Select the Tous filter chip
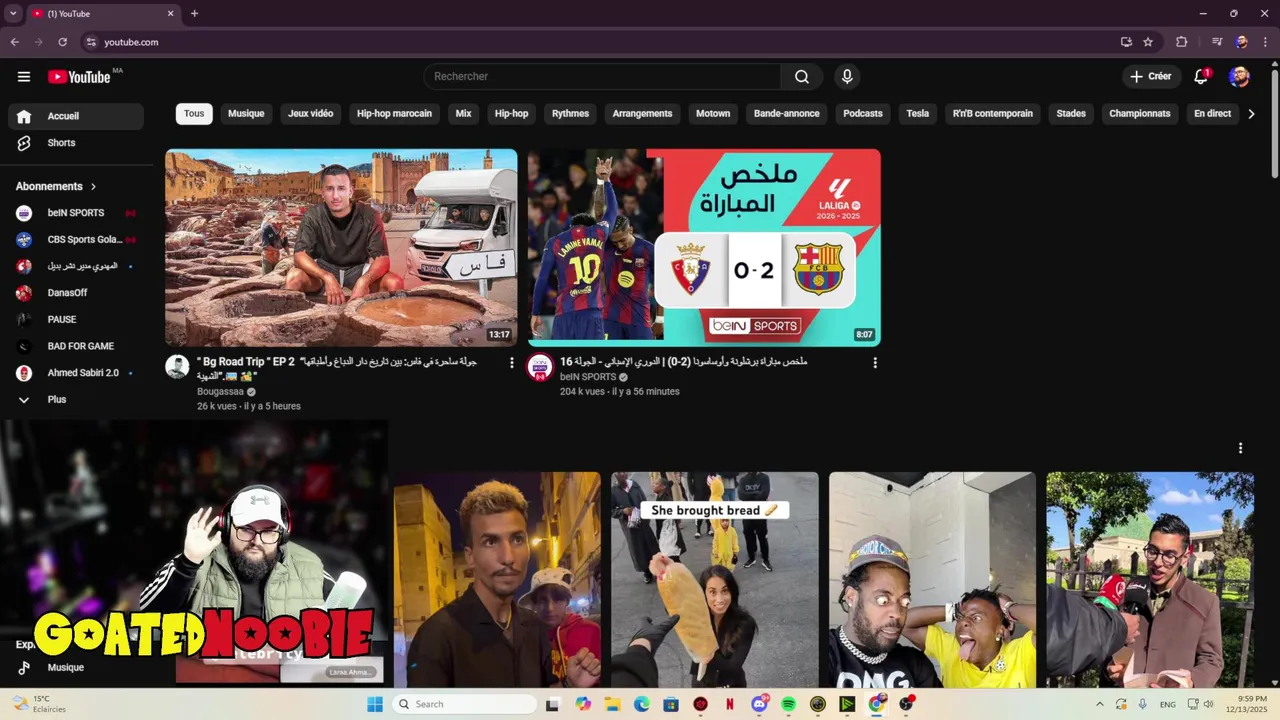1280x720 pixels. (x=194, y=114)
